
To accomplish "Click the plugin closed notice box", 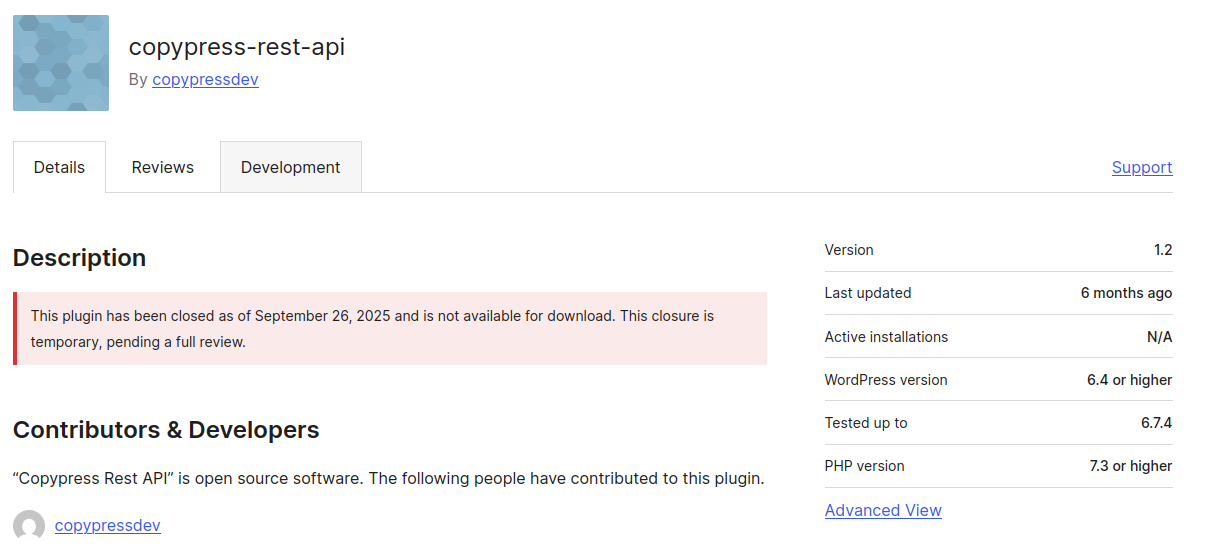I will (390, 328).
